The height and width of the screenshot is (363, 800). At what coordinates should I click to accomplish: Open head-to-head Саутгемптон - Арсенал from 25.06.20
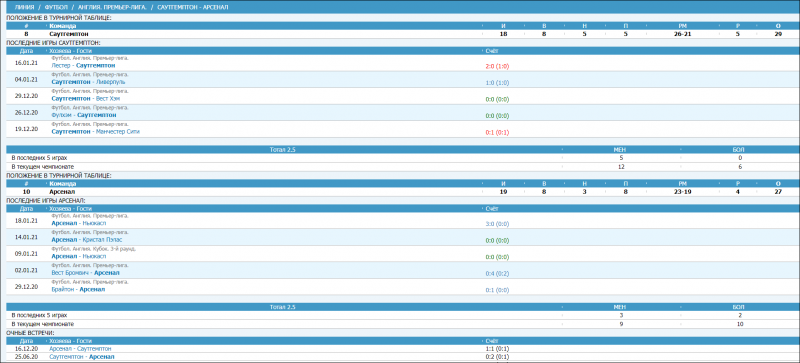pyautogui.click(x=81, y=357)
